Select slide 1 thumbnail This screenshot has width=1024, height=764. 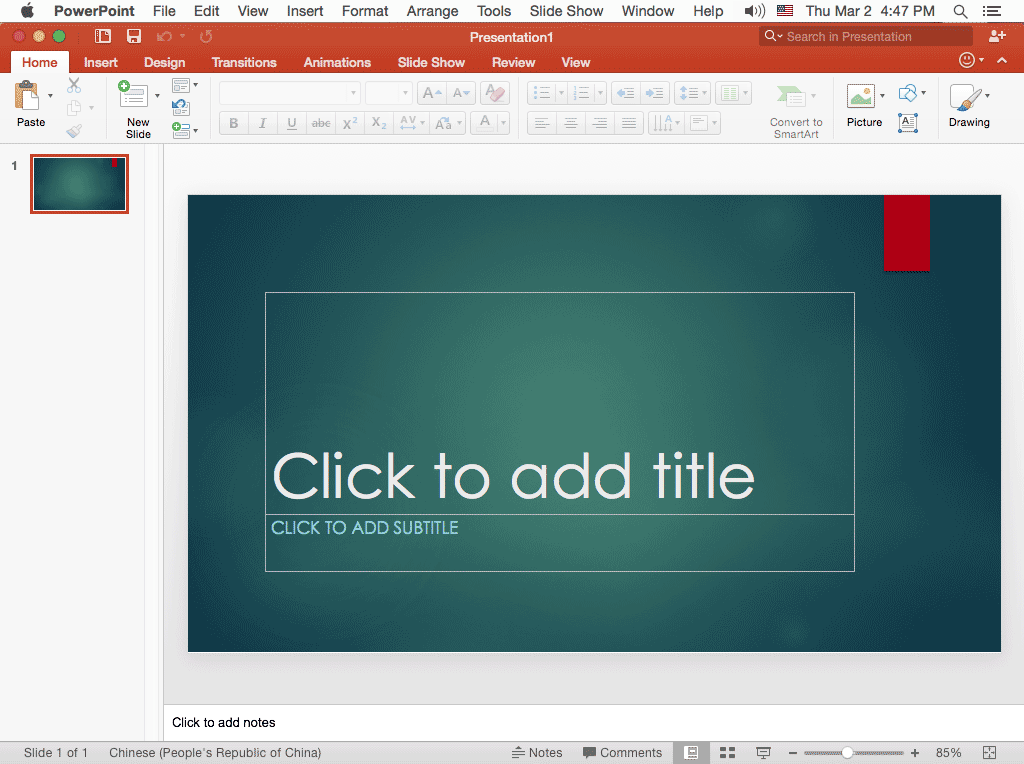coord(80,184)
